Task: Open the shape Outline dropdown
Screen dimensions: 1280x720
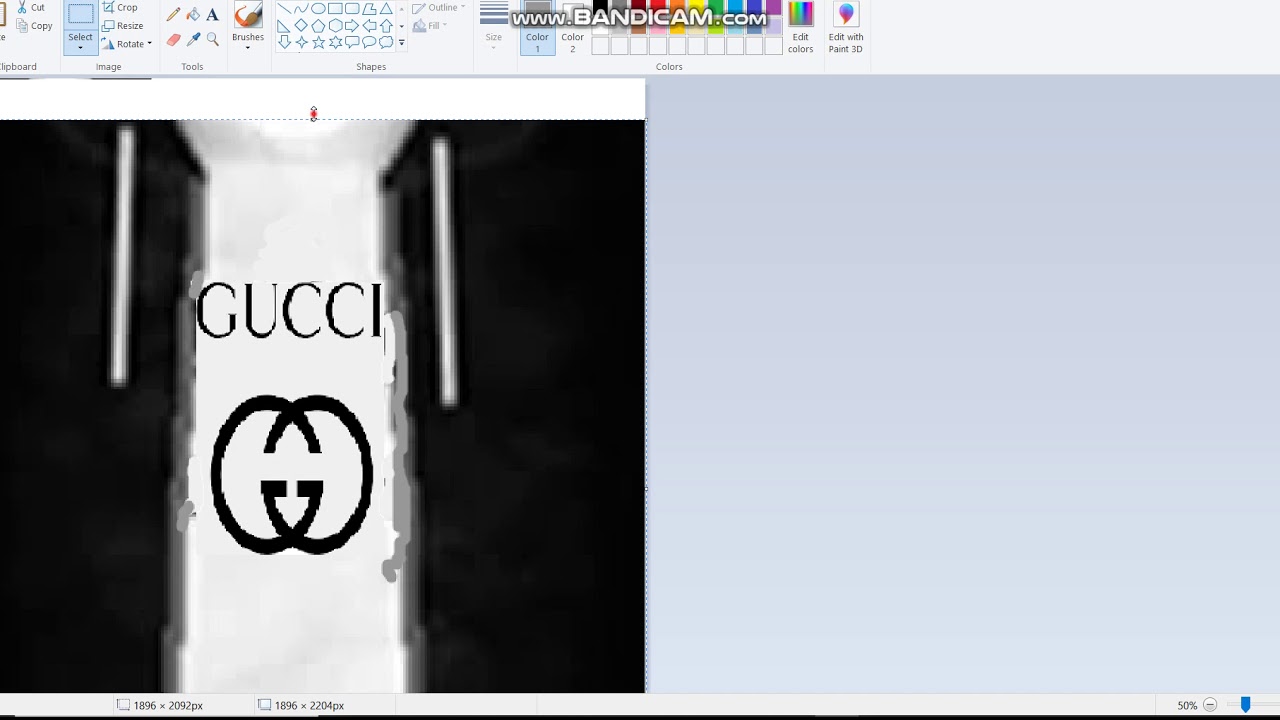Action: [439, 8]
